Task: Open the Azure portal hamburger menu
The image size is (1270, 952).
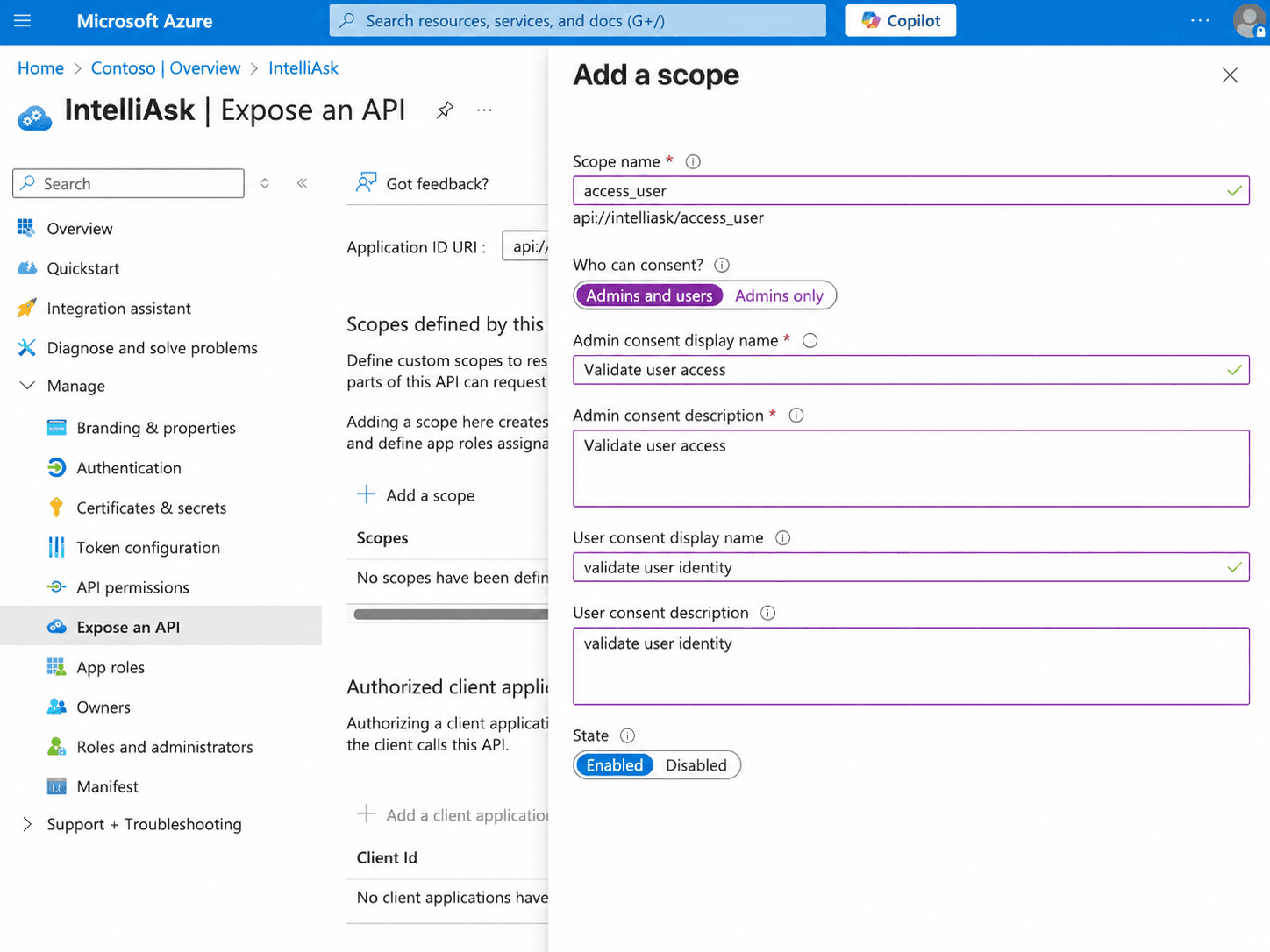Action: click(23, 20)
